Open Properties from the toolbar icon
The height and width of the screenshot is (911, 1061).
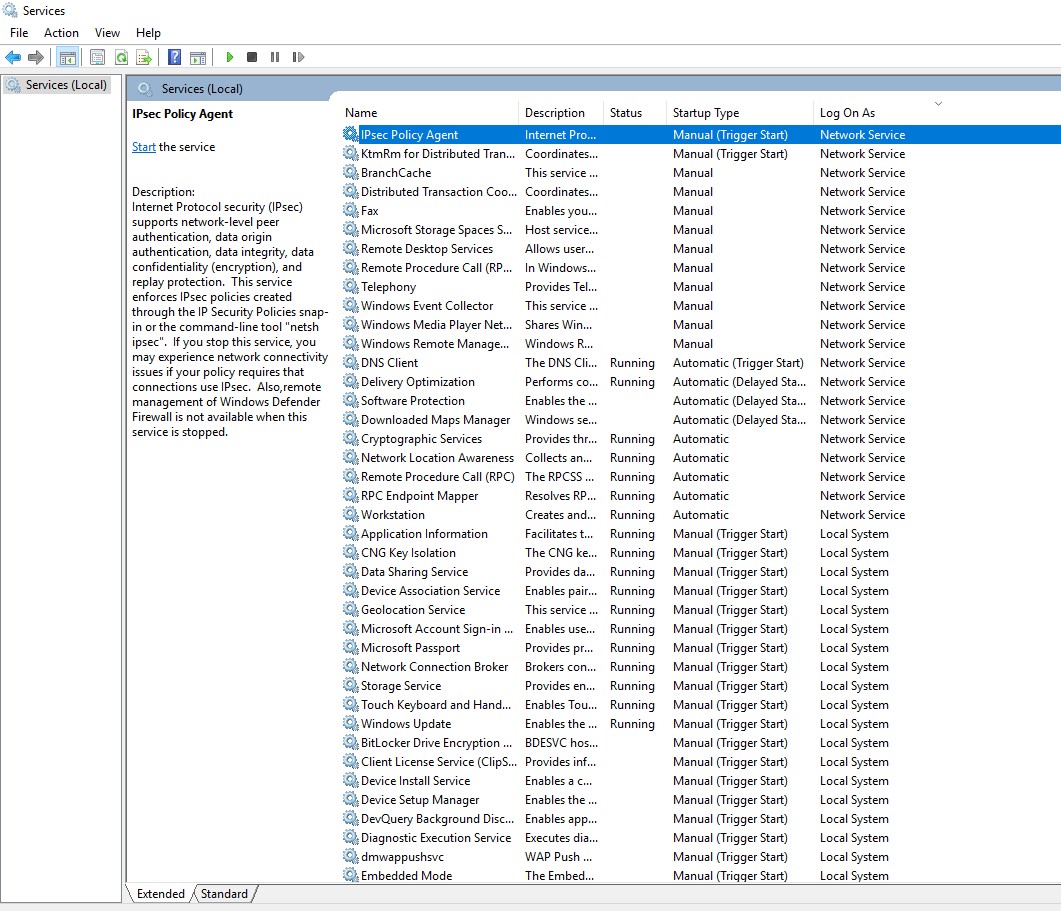tap(97, 58)
